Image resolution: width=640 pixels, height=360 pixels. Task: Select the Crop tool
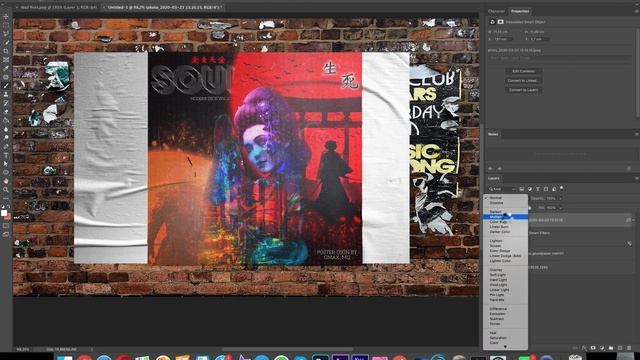tap(6, 51)
